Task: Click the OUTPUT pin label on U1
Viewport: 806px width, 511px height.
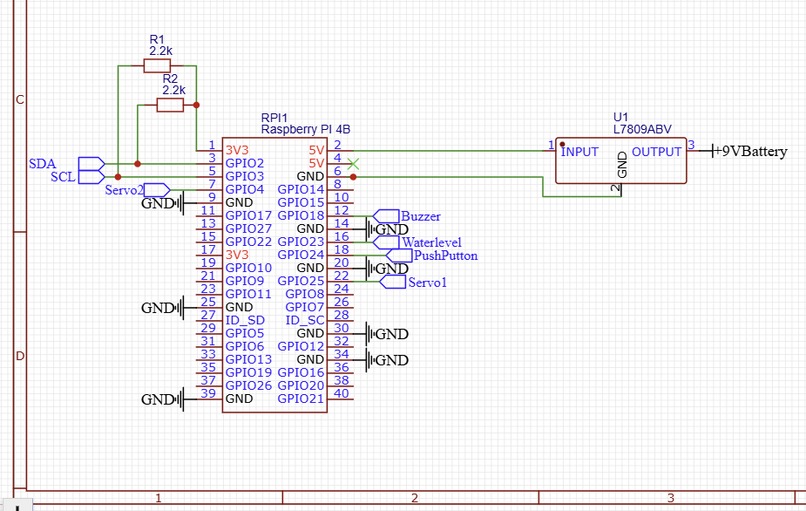Action: (x=656, y=152)
